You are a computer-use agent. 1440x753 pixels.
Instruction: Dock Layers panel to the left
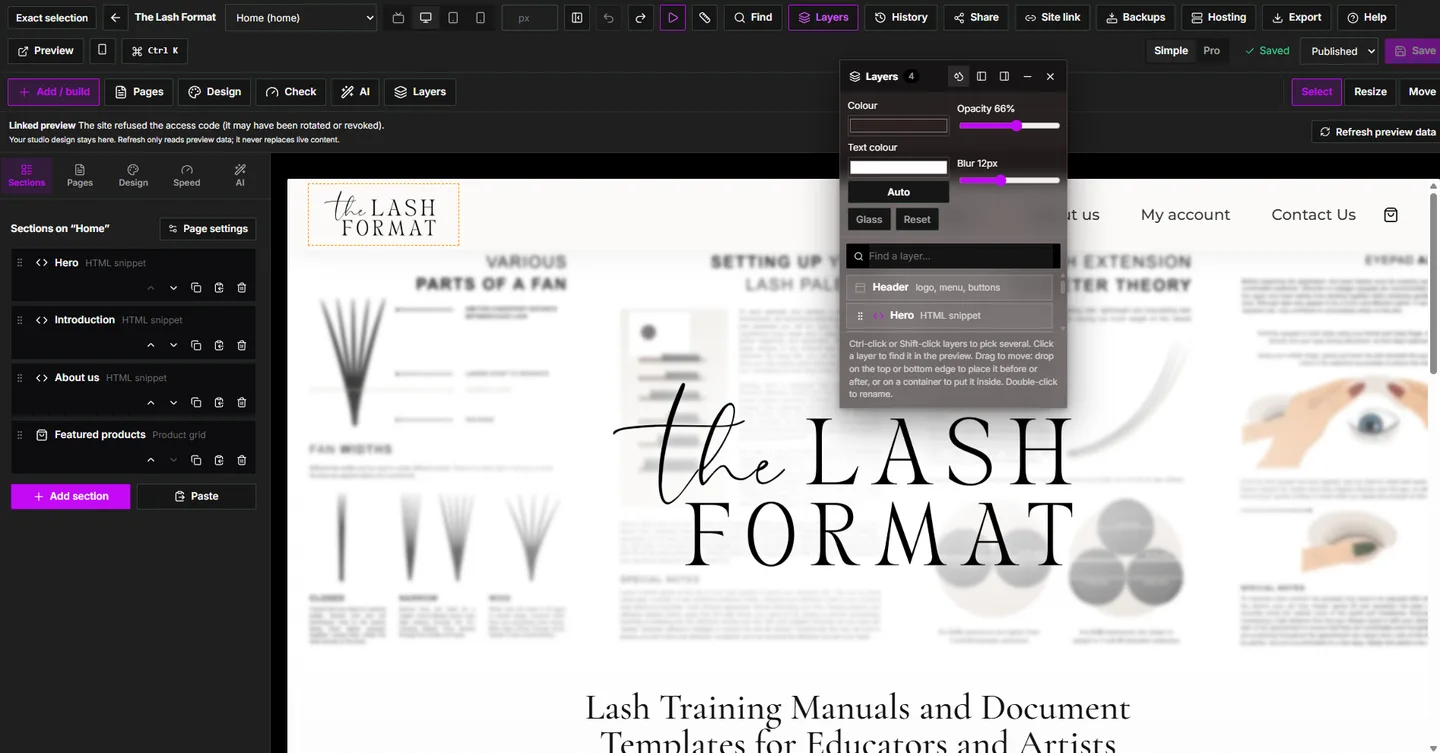tap(982, 76)
